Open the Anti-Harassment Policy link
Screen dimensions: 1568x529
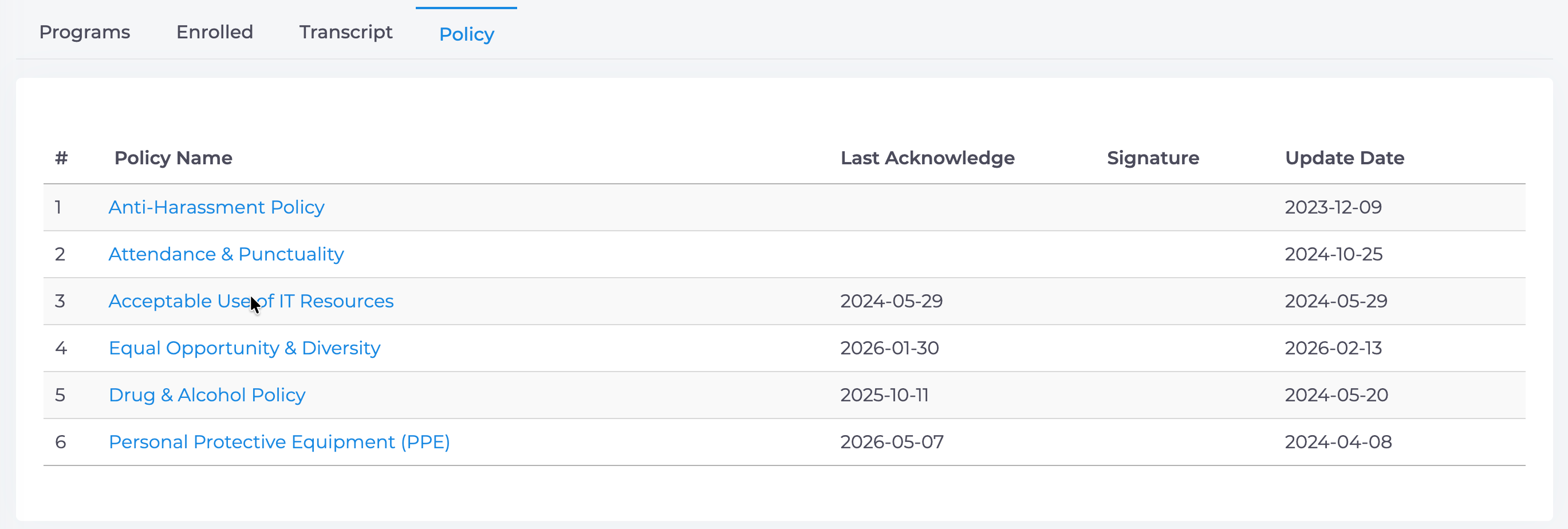pos(216,208)
